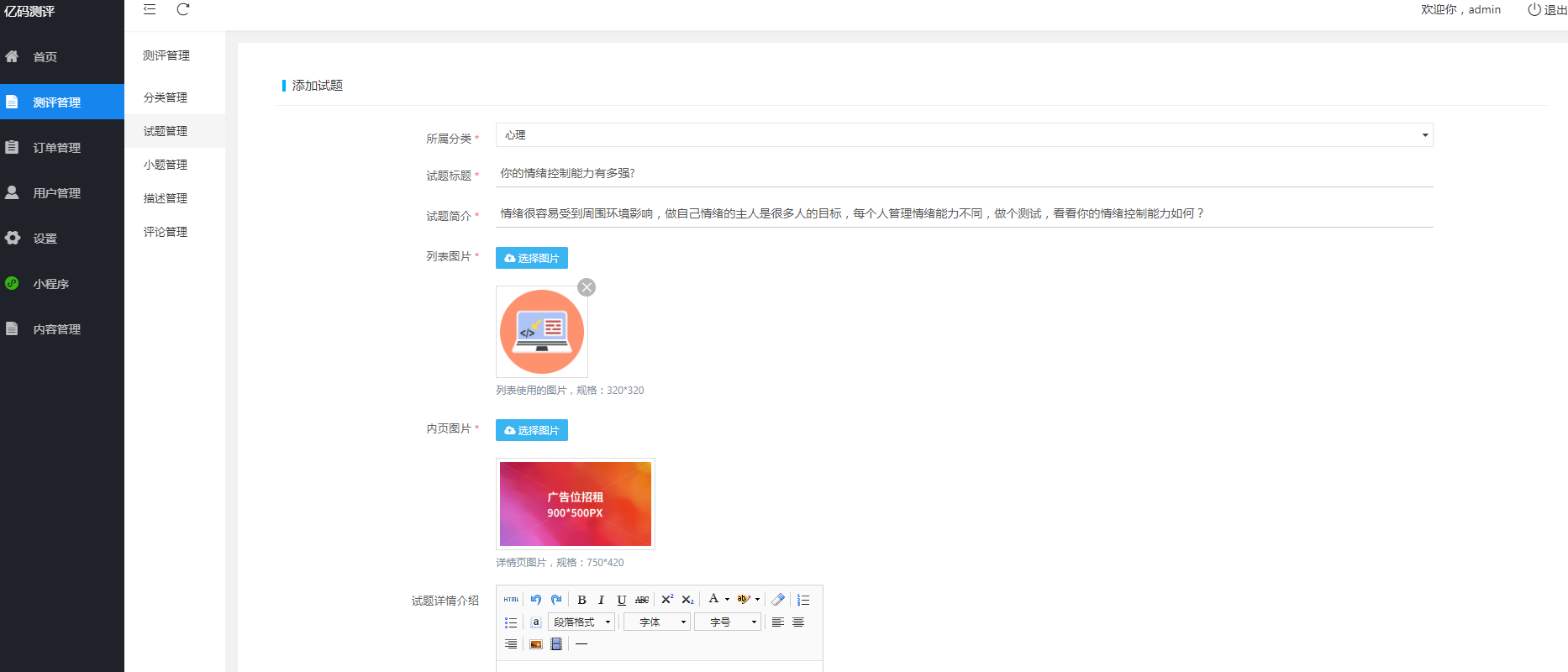Toggle underline formatting in the editor
The height and width of the screenshot is (672, 1568).
coord(621,600)
